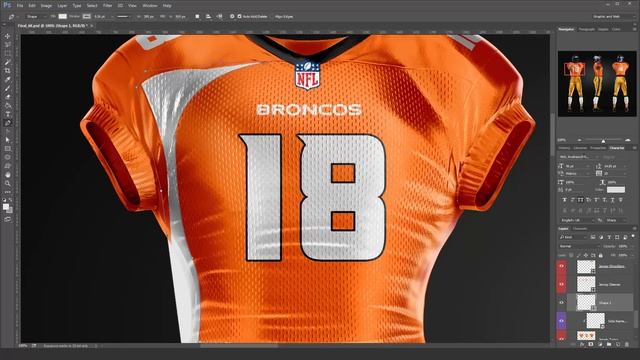Viewport: 640px width, 360px height.
Task: Open path alignment options icon
Action: point(208,17)
